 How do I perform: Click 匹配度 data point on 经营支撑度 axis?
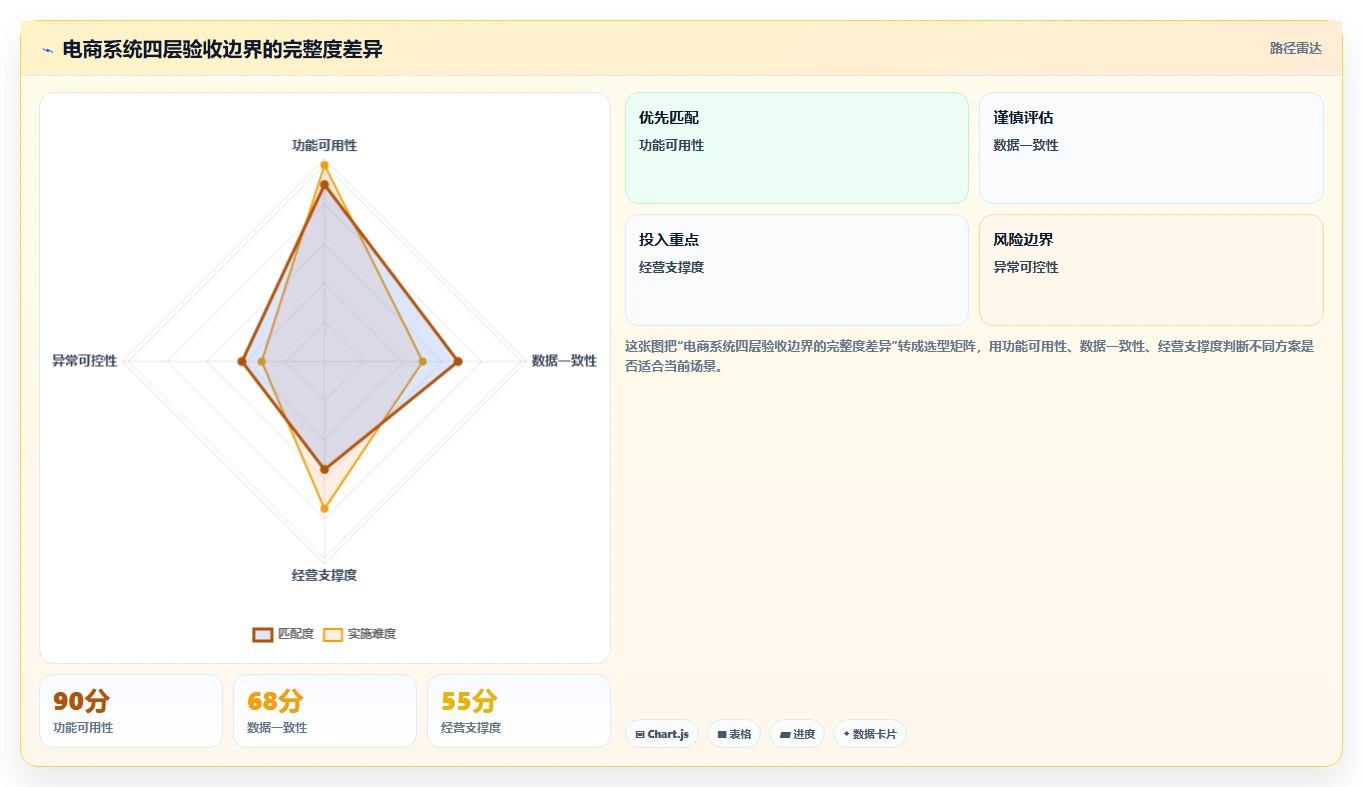point(324,469)
